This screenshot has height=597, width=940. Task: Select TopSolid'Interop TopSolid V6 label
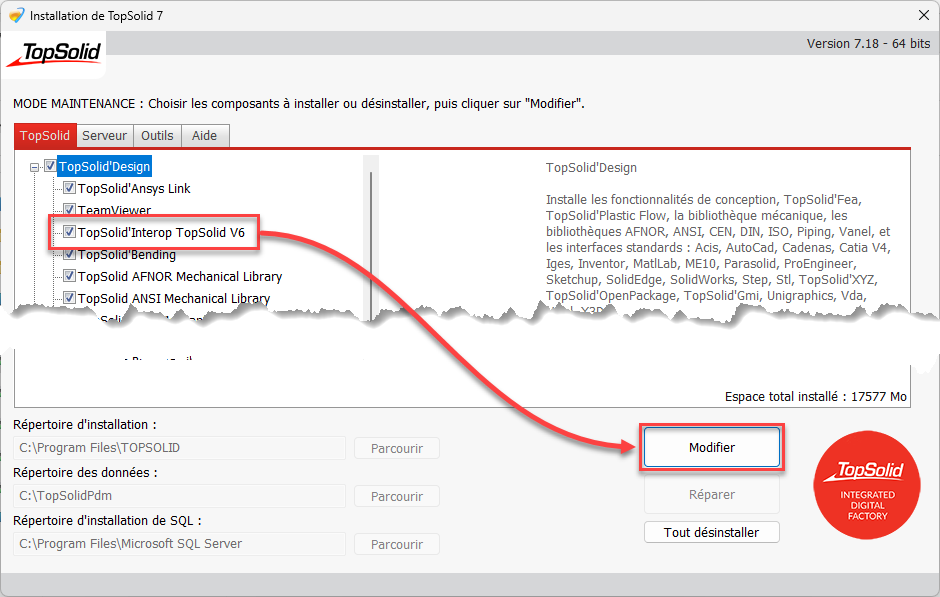(x=161, y=233)
